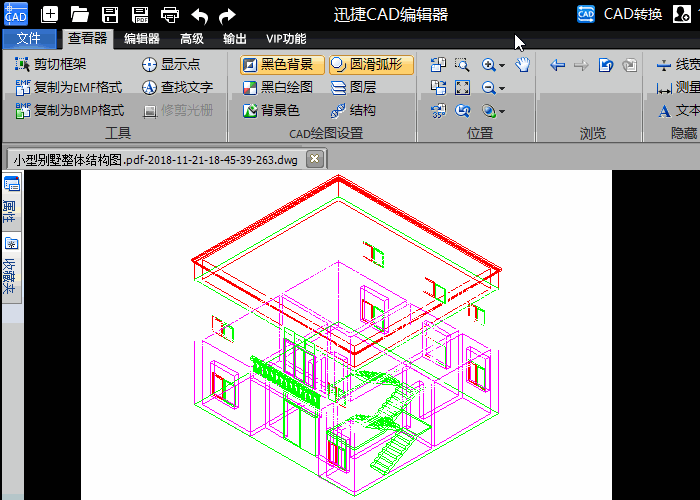Switch to the VIP功能 tab
The height and width of the screenshot is (500, 700).
pyautogui.click(x=286, y=39)
